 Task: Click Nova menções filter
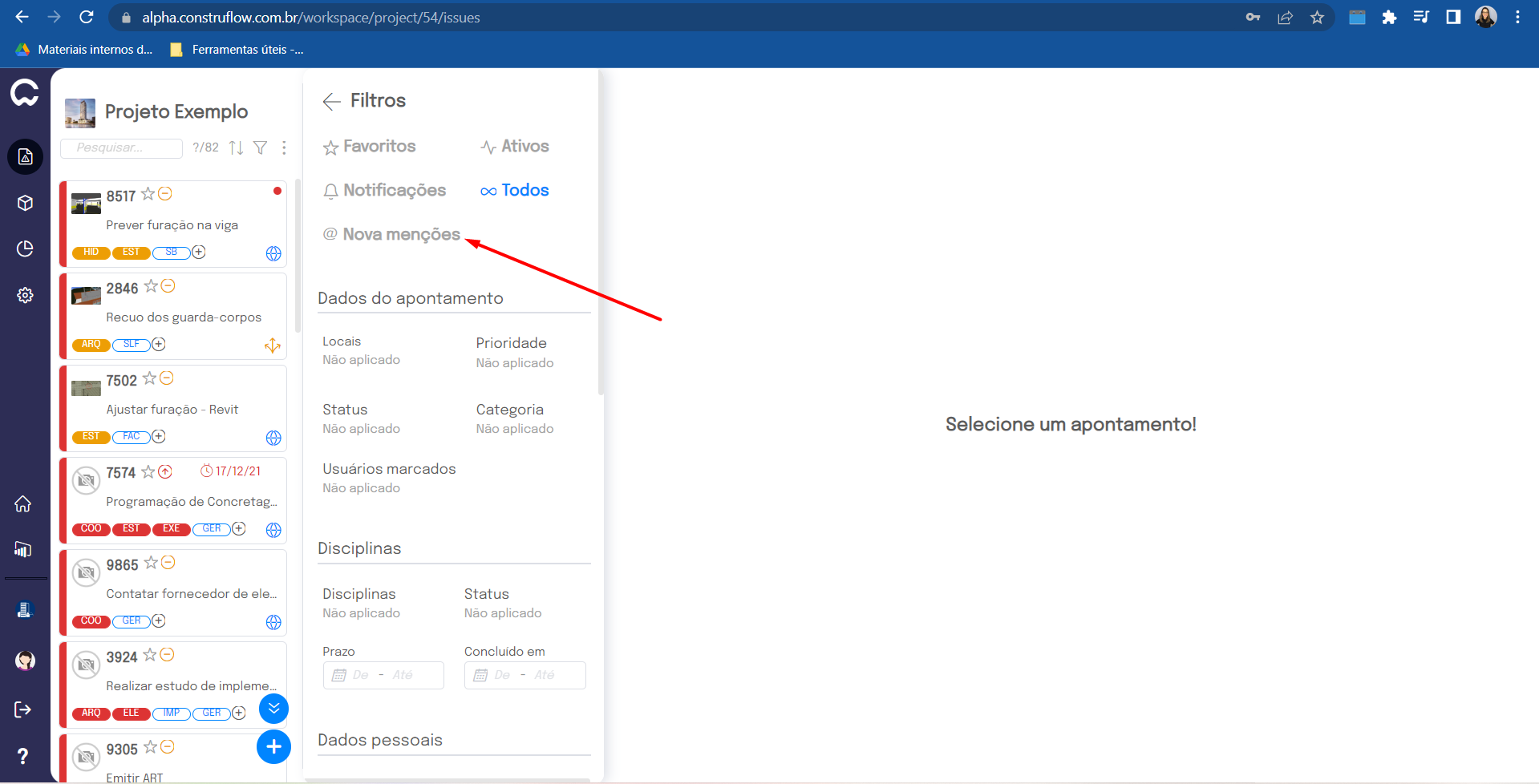(391, 234)
